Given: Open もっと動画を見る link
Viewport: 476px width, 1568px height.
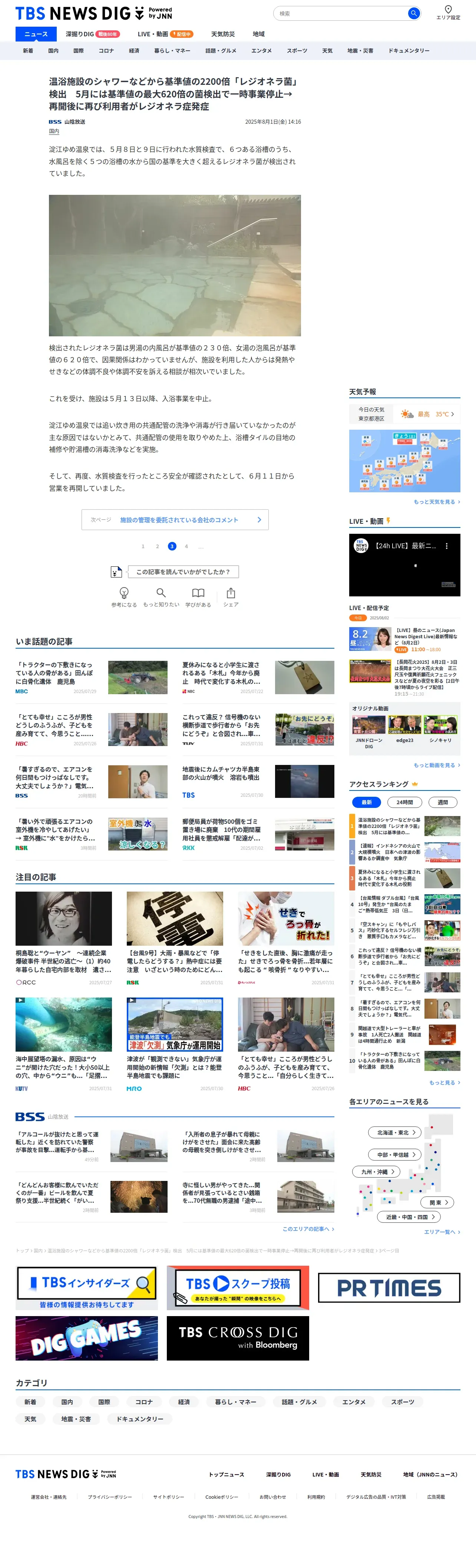Looking at the screenshot, I should [437, 765].
